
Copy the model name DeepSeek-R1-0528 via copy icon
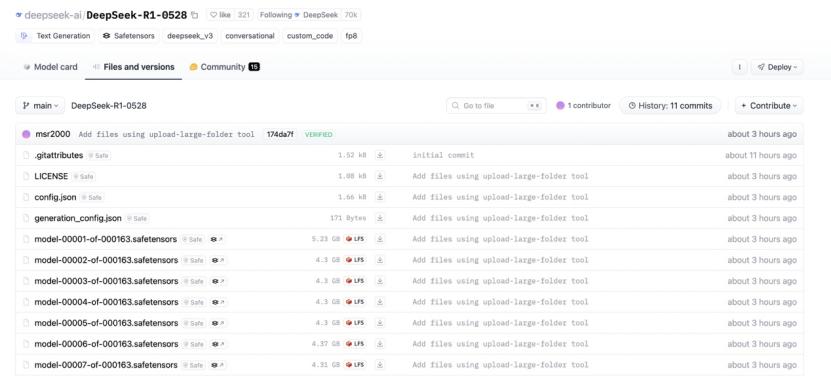click(x=195, y=15)
